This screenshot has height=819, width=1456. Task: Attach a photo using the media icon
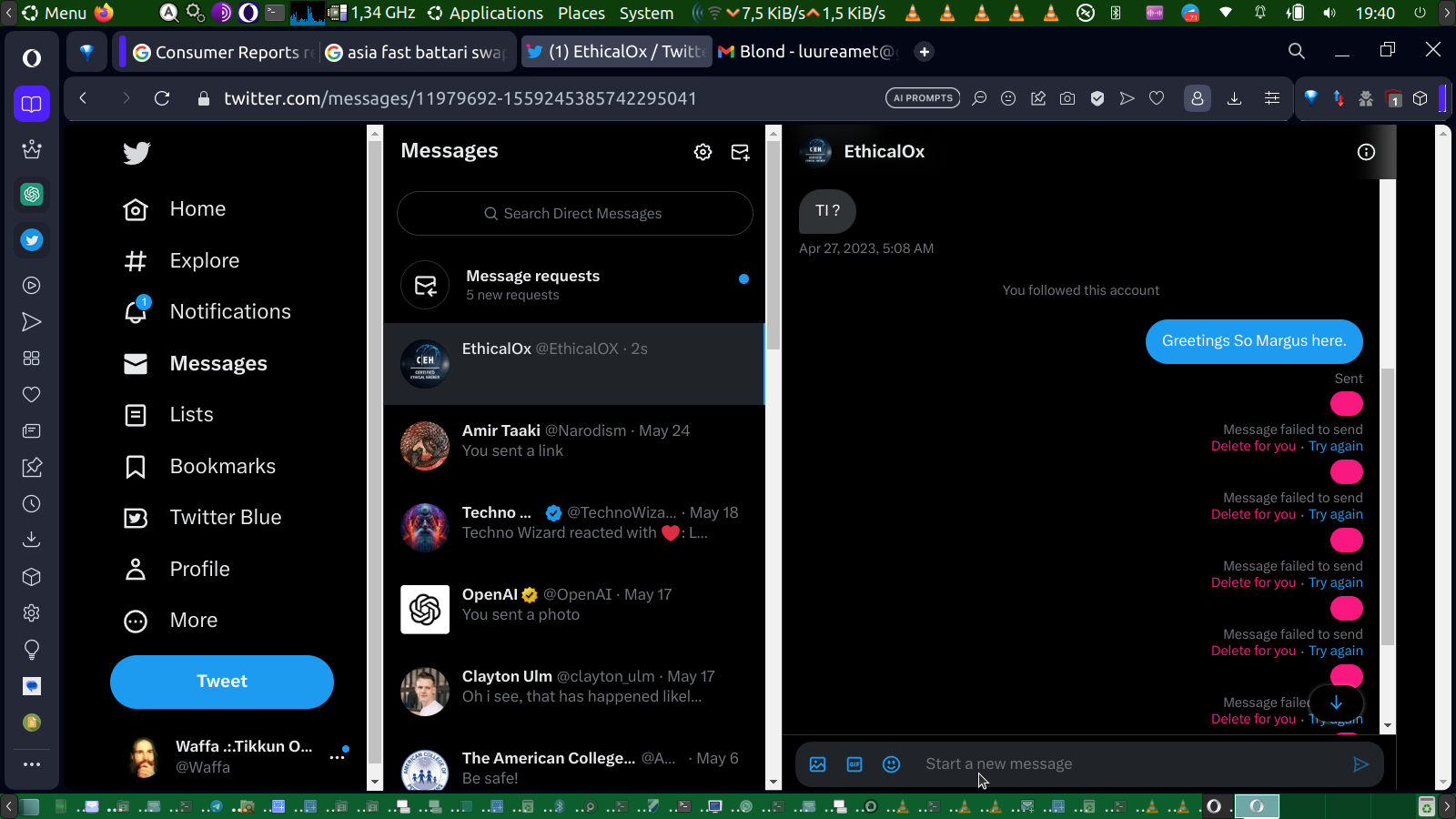[x=818, y=764]
